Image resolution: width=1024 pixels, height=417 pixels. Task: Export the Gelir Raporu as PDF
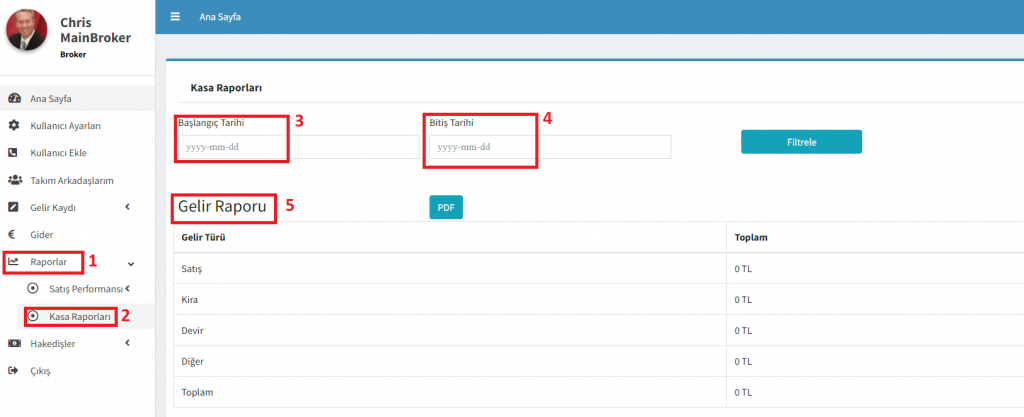[x=445, y=207]
